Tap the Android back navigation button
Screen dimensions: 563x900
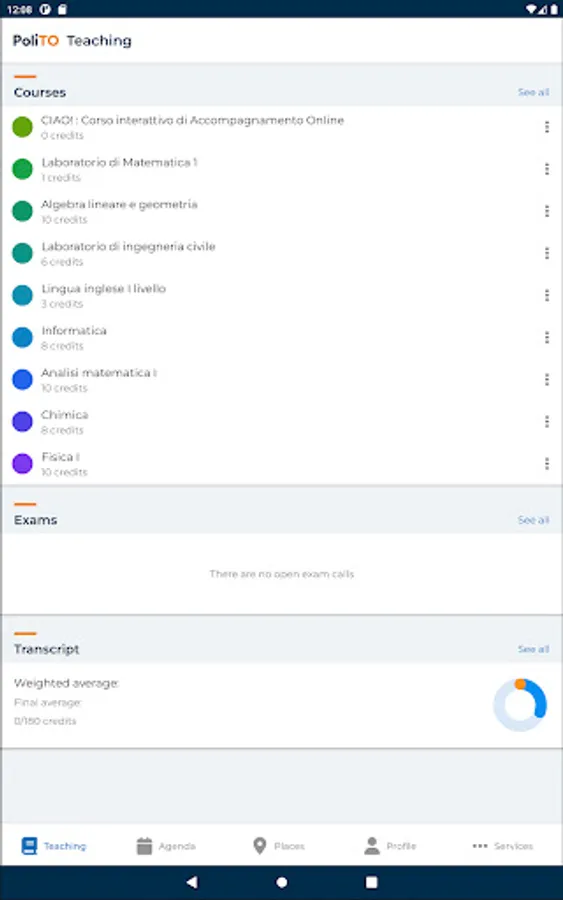(x=192, y=882)
